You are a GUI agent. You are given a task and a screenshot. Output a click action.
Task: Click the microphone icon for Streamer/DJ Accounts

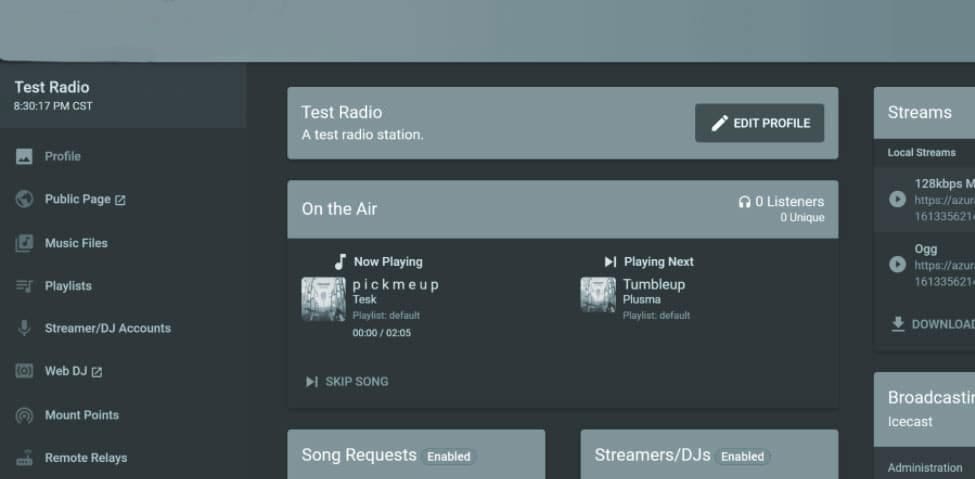[x=25, y=328]
